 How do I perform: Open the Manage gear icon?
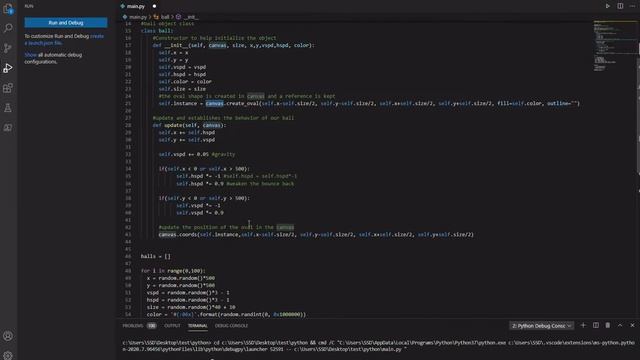point(8,356)
